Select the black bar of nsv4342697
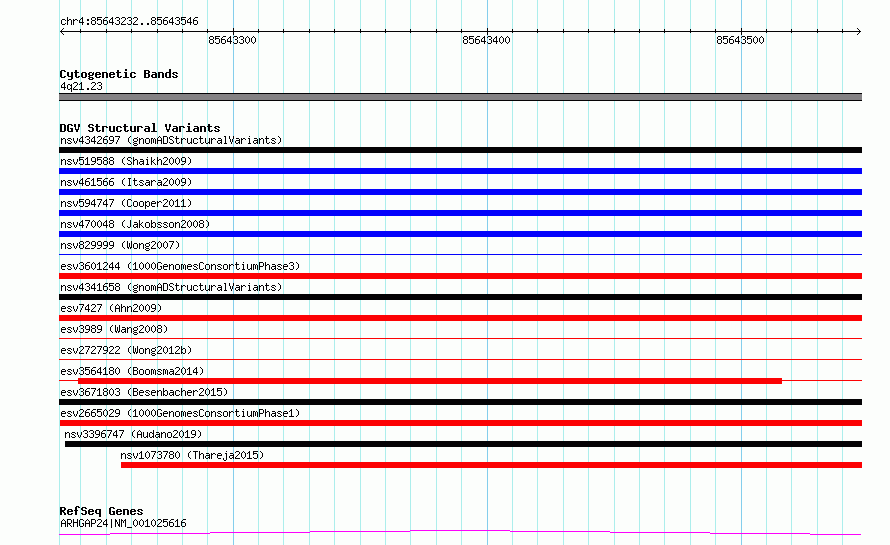 [x=460, y=150]
